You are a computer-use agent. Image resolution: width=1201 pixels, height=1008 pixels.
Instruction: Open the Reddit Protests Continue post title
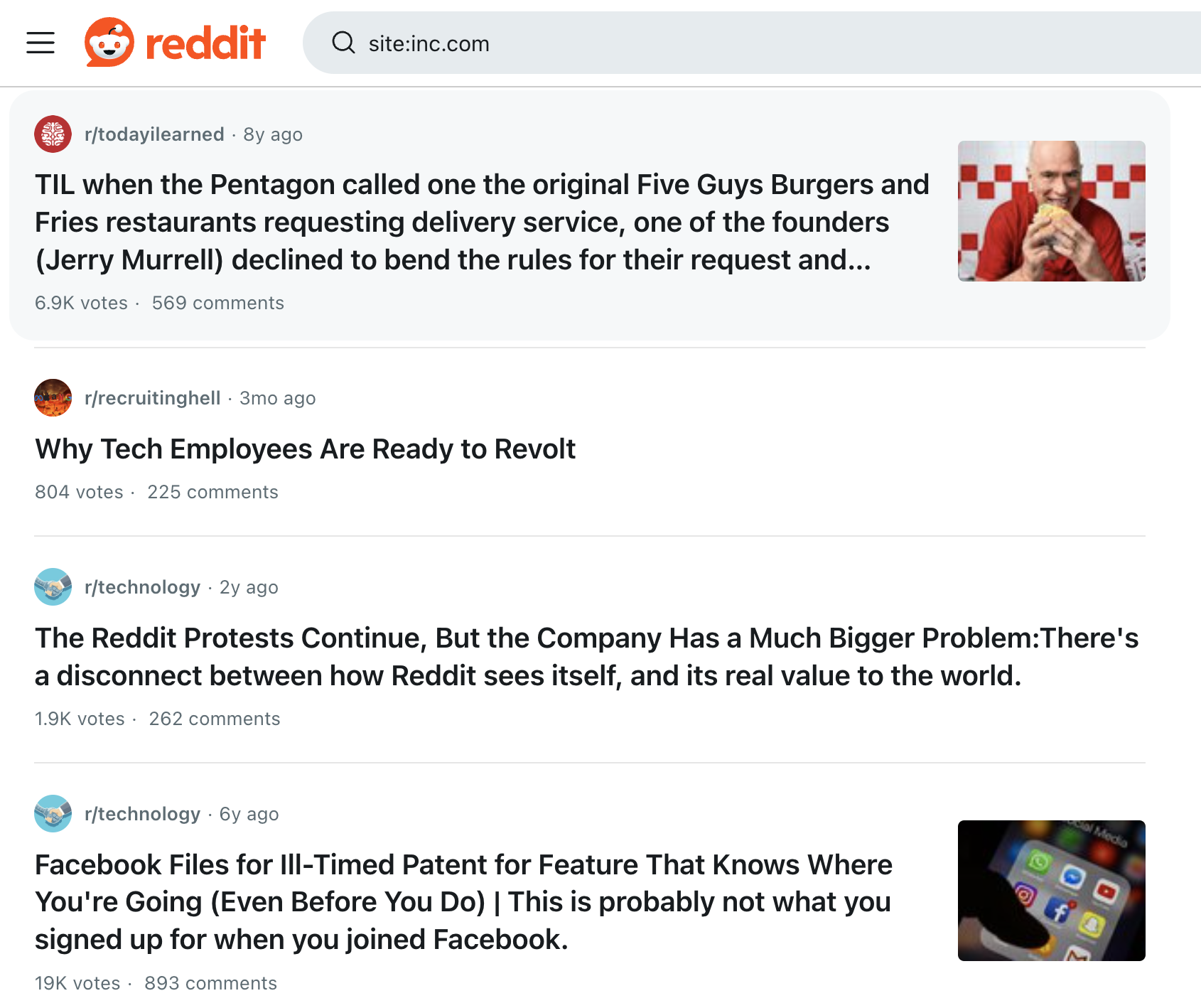(x=586, y=657)
